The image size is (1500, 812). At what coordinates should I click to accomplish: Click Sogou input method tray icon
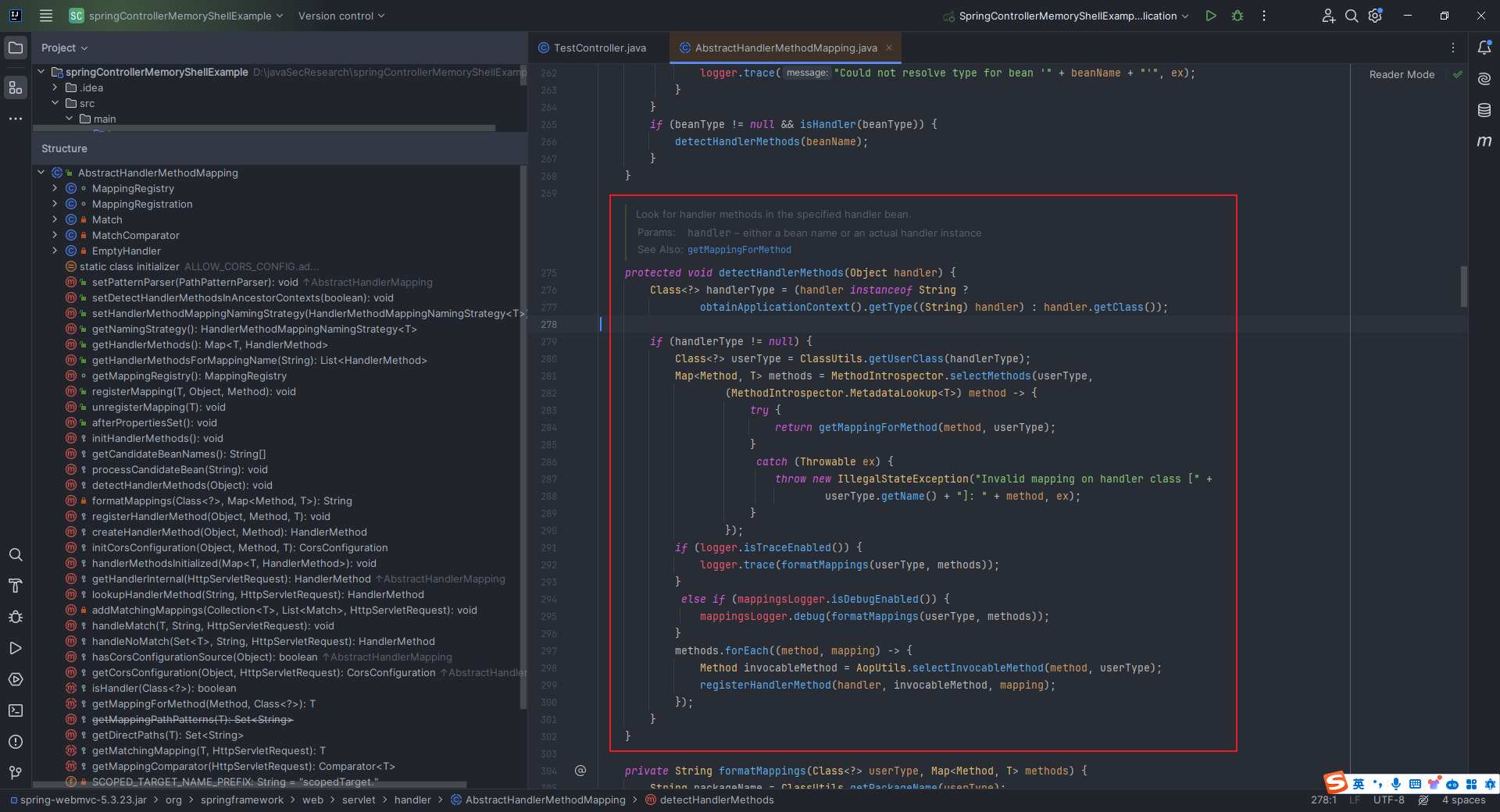pyautogui.click(x=1335, y=782)
